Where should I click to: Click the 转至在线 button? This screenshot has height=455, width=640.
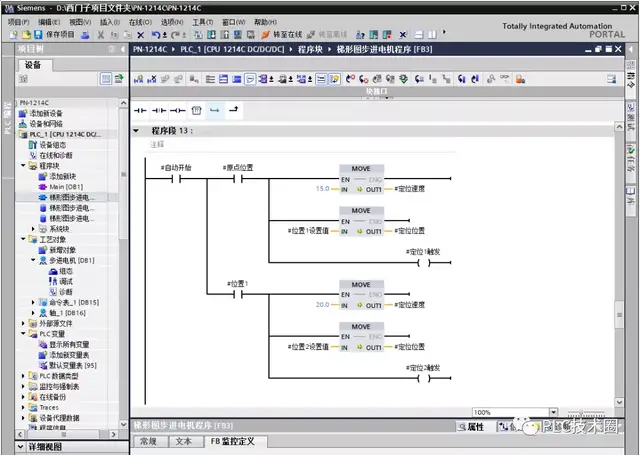coord(282,35)
